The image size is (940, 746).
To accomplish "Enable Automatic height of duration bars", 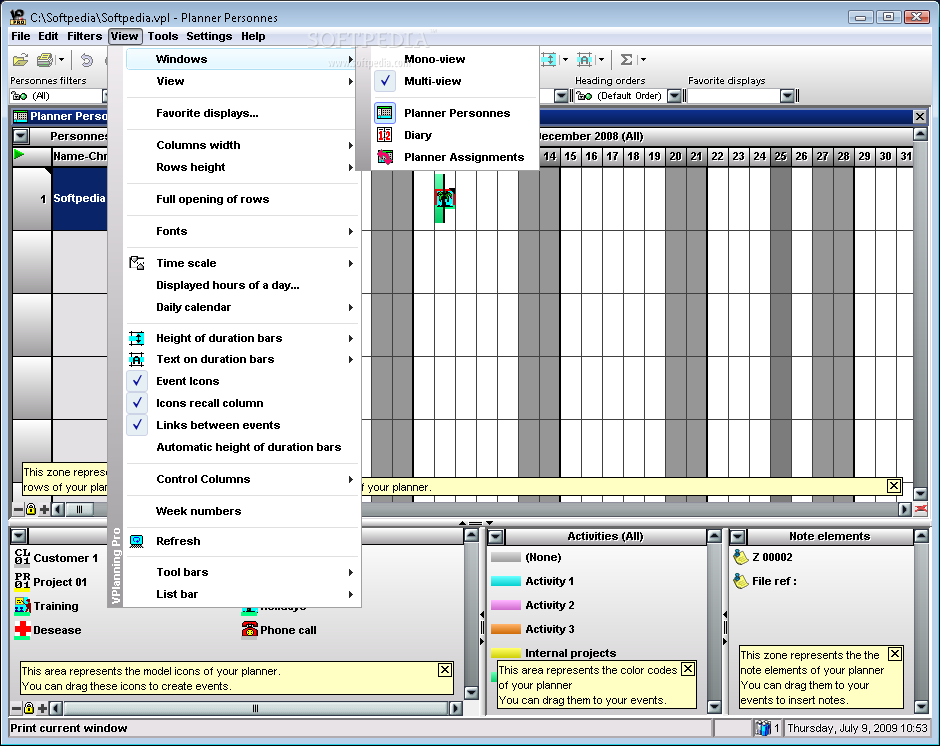I will point(248,447).
